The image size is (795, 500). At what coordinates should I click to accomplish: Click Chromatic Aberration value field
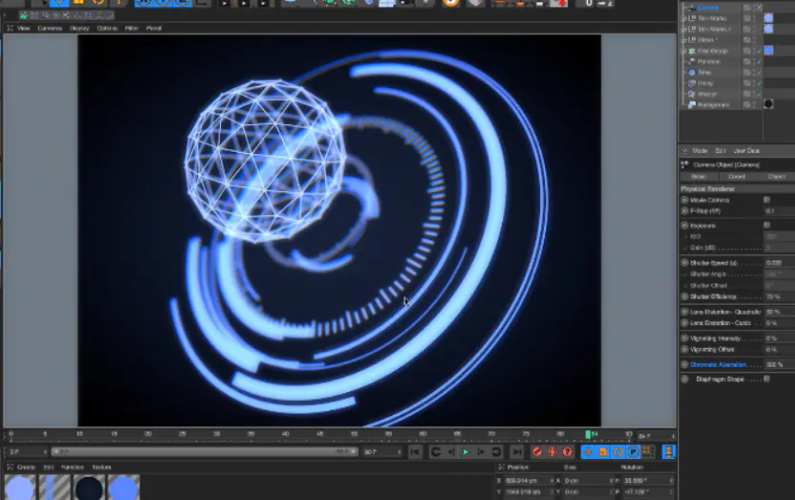pos(779,364)
